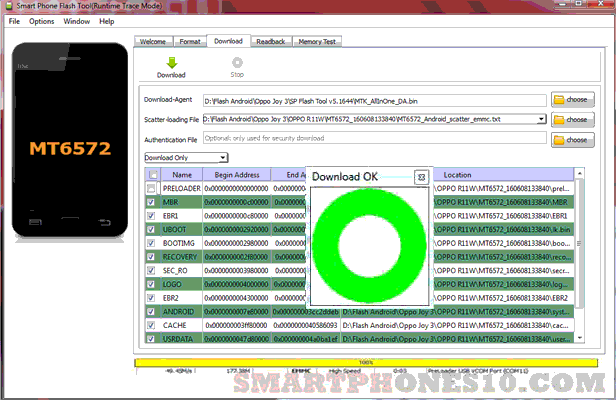Open the Options menu
The height and width of the screenshot is (400, 616).
click(42, 21)
